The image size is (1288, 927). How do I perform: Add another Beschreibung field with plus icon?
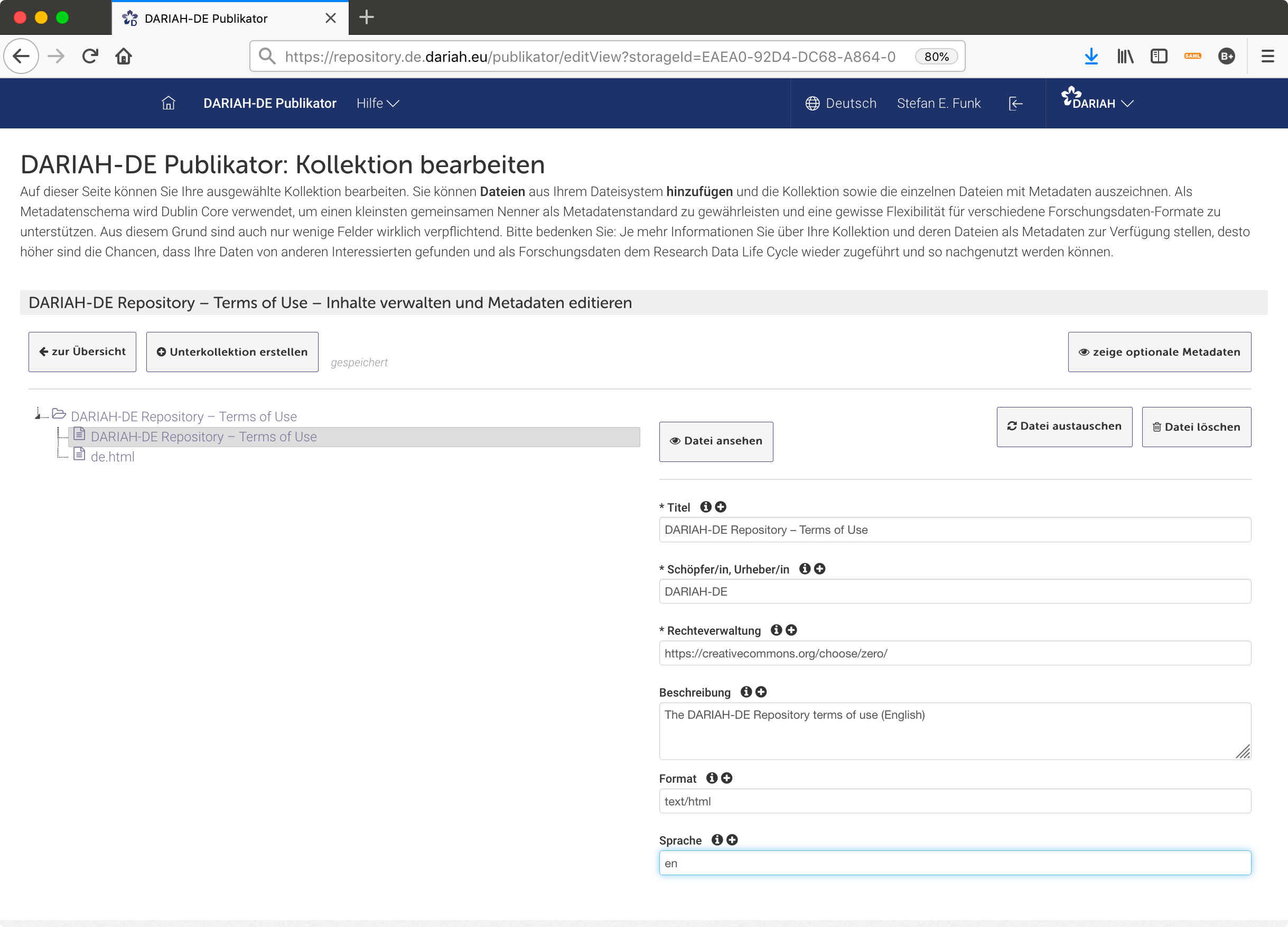[x=761, y=692]
